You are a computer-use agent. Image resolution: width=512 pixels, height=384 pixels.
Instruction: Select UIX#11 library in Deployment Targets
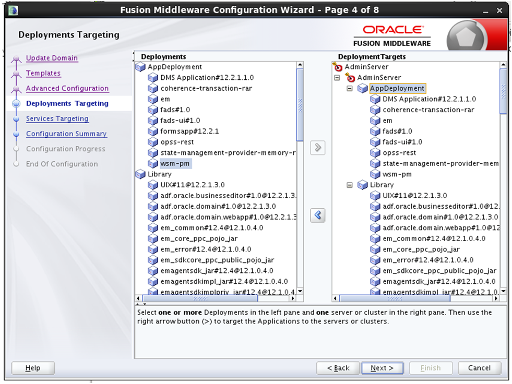[x=415, y=195]
